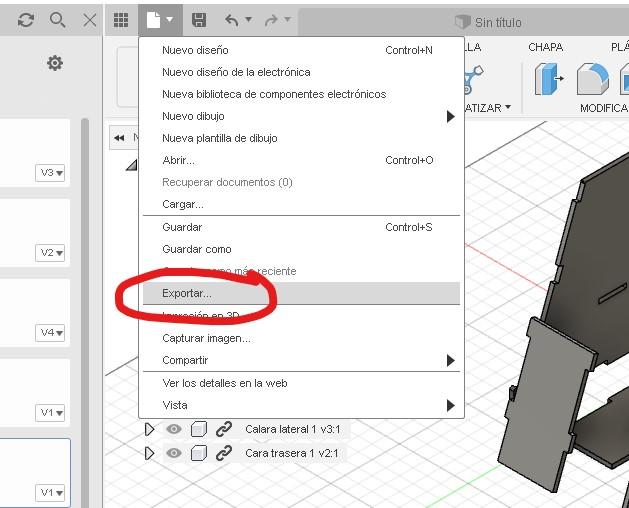Choose Nuevo diseño from the menu

coord(301,50)
